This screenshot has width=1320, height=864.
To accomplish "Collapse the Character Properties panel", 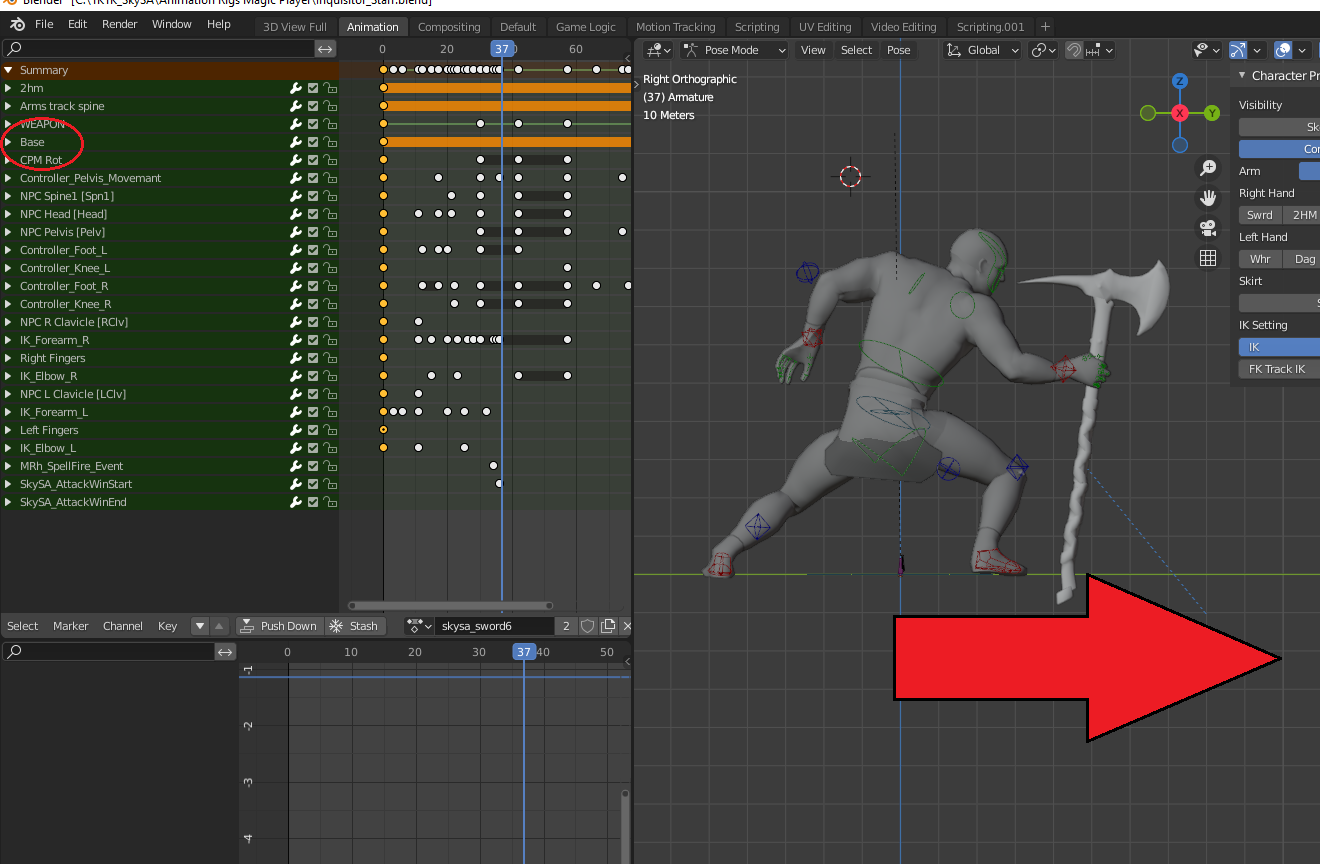I will coord(1242,75).
